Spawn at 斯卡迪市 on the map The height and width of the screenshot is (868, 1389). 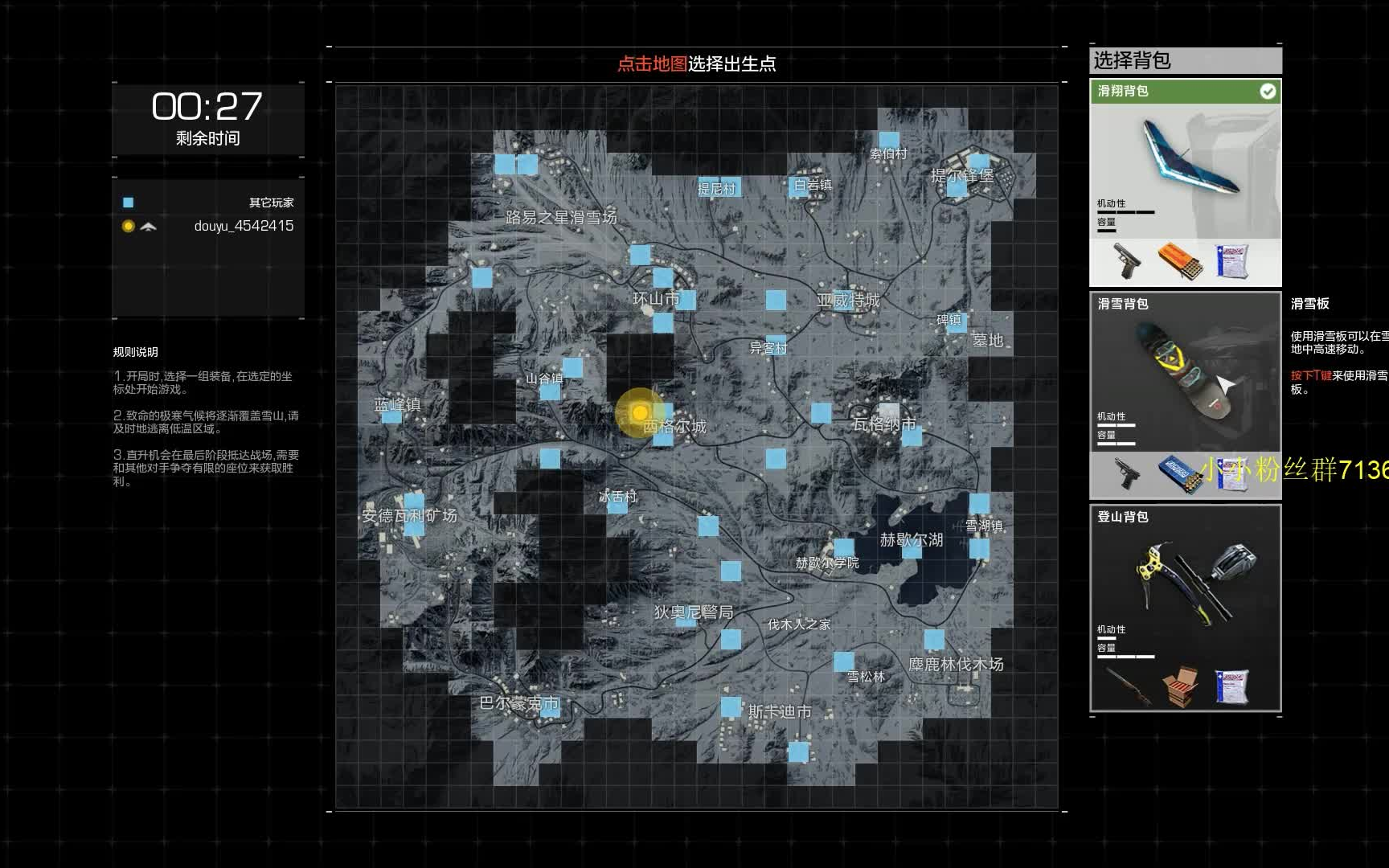point(780,712)
